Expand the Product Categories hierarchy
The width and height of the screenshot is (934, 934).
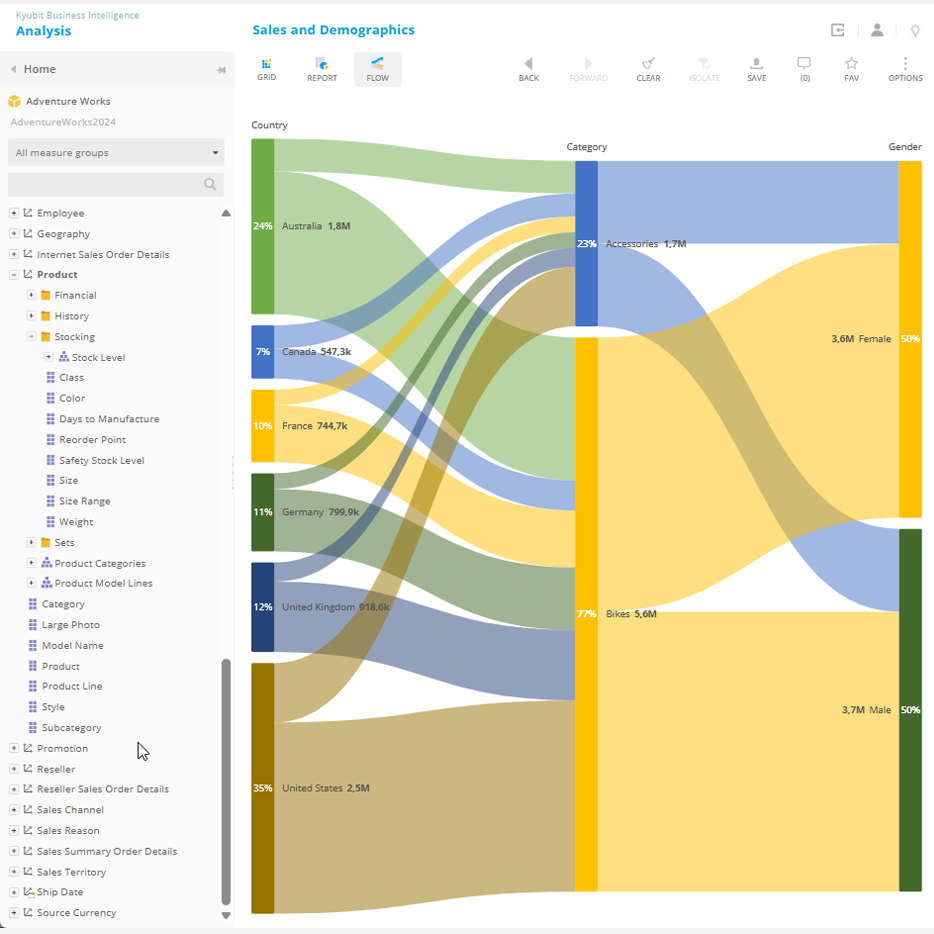click(x=32, y=563)
